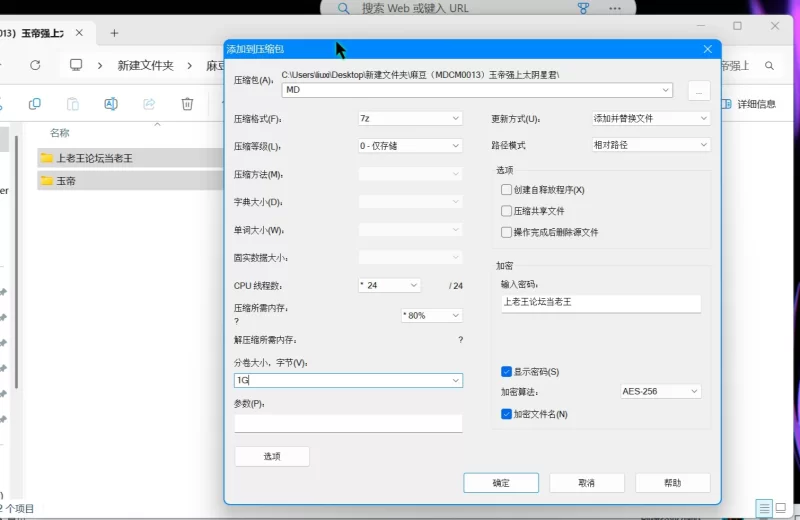Click the share icon in Explorer toolbar
Image resolution: width=800 pixels, height=520 pixels.
(x=149, y=104)
